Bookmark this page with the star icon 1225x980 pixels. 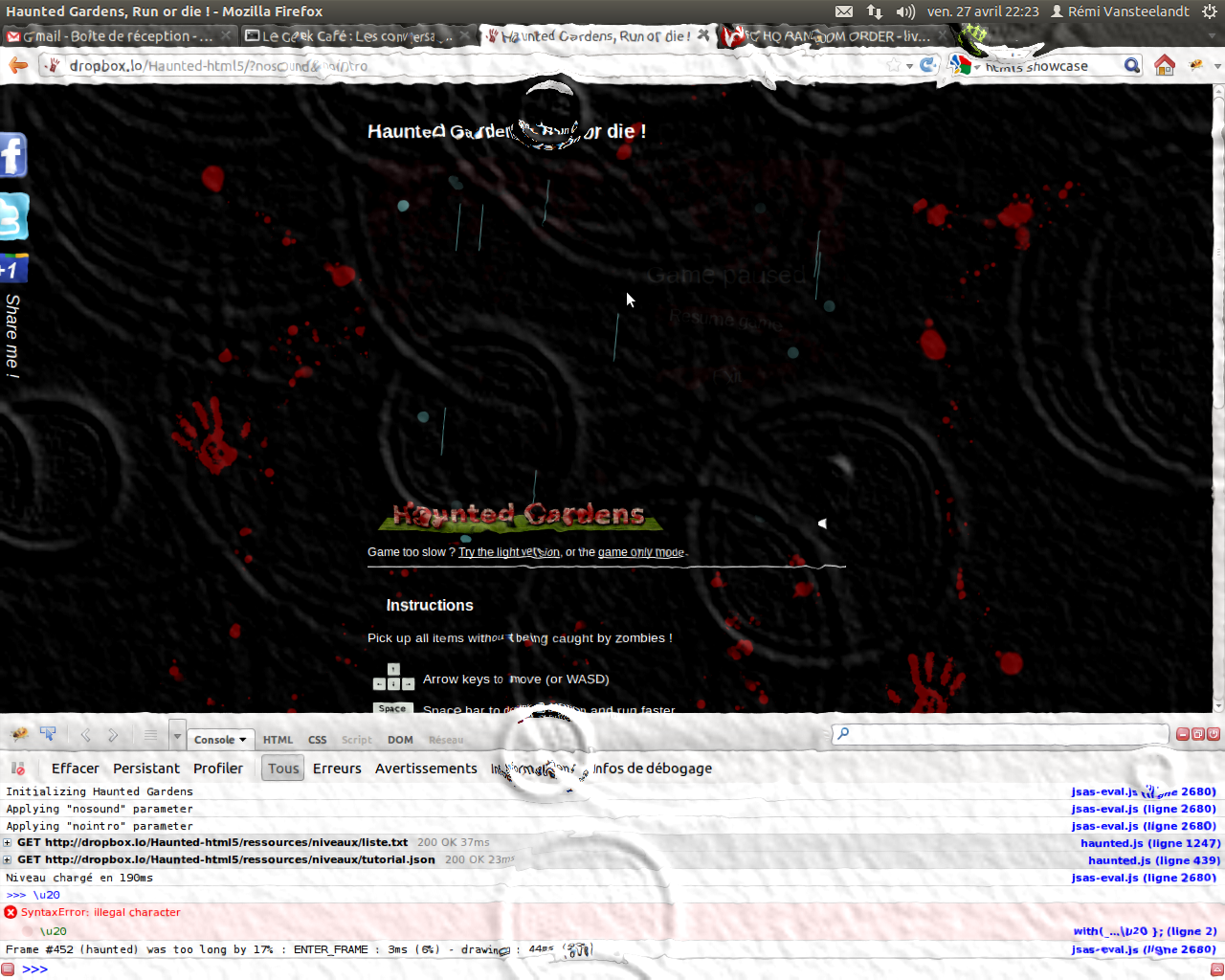tap(894, 65)
